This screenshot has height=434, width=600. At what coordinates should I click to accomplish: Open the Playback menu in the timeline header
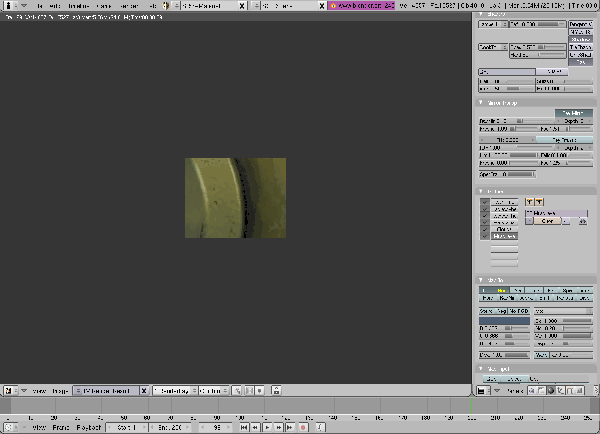pos(88,427)
